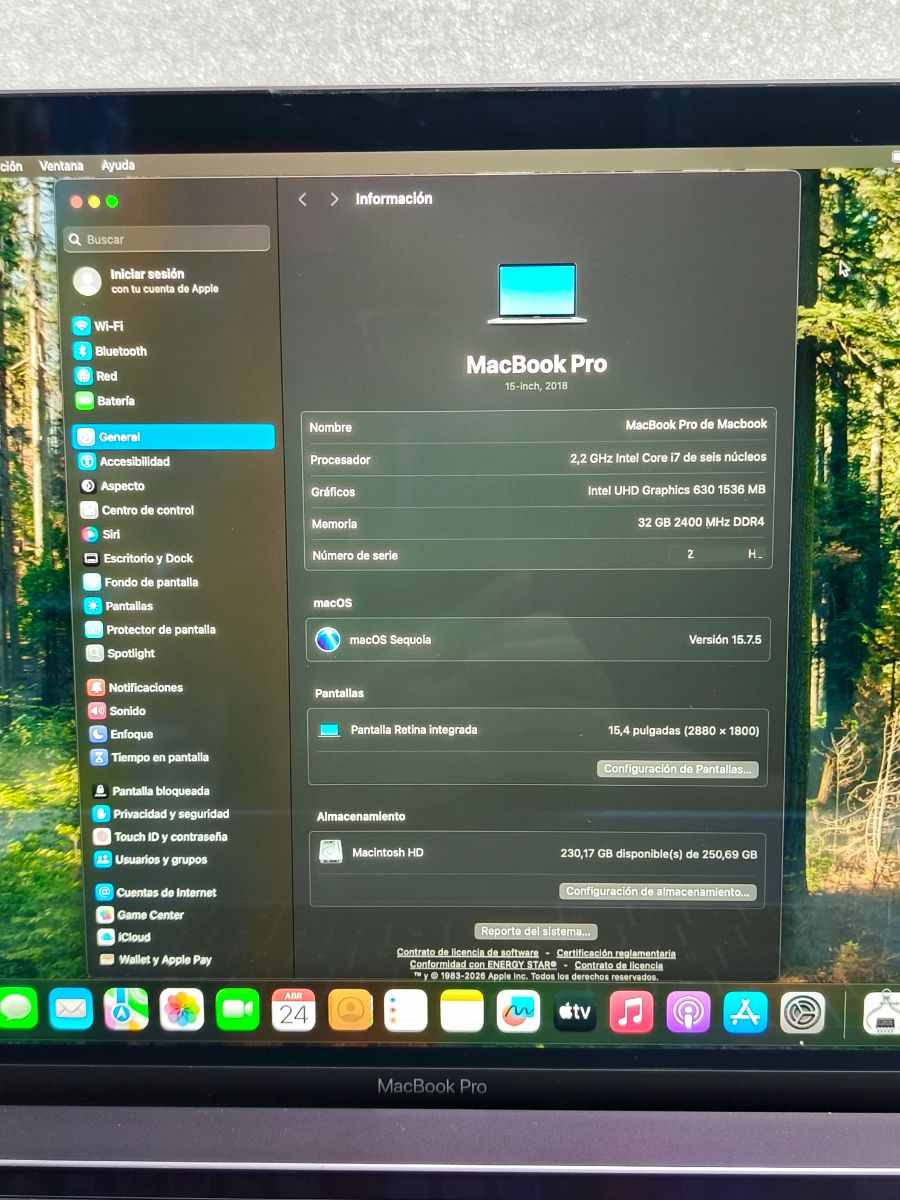Go back with the left chevron

click(x=303, y=199)
